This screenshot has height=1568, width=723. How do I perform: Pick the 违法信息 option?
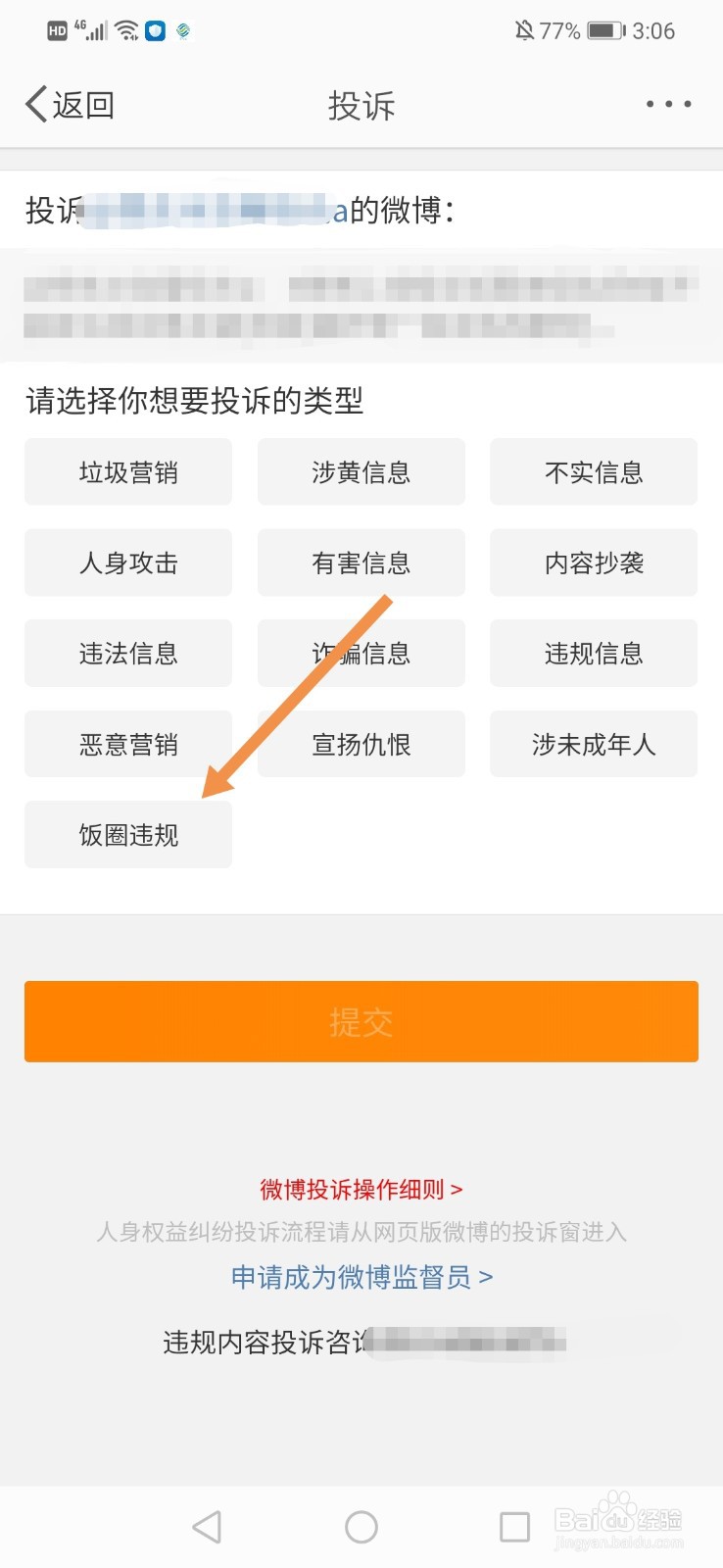coord(128,654)
